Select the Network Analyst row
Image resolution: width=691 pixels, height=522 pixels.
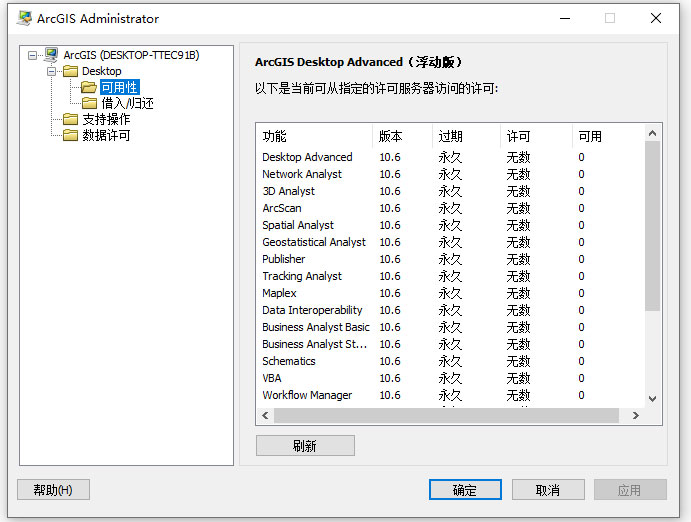tap(450, 174)
